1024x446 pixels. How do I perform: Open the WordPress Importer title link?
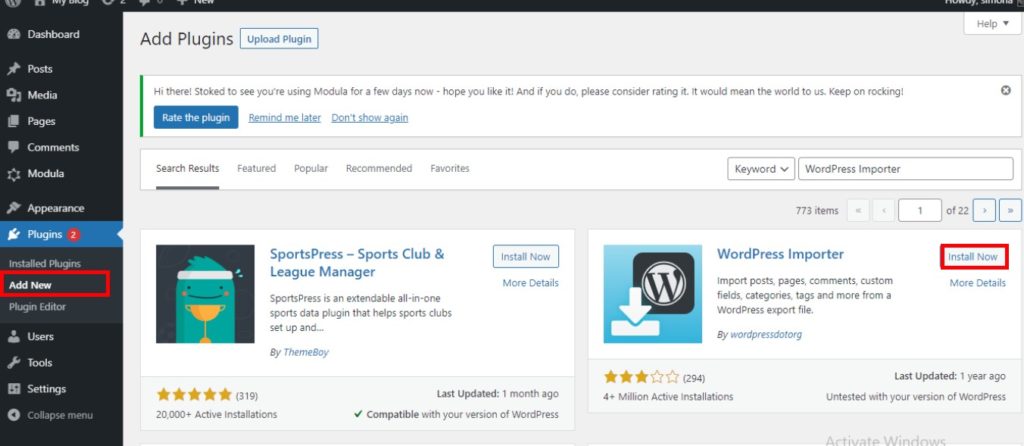point(780,254)
